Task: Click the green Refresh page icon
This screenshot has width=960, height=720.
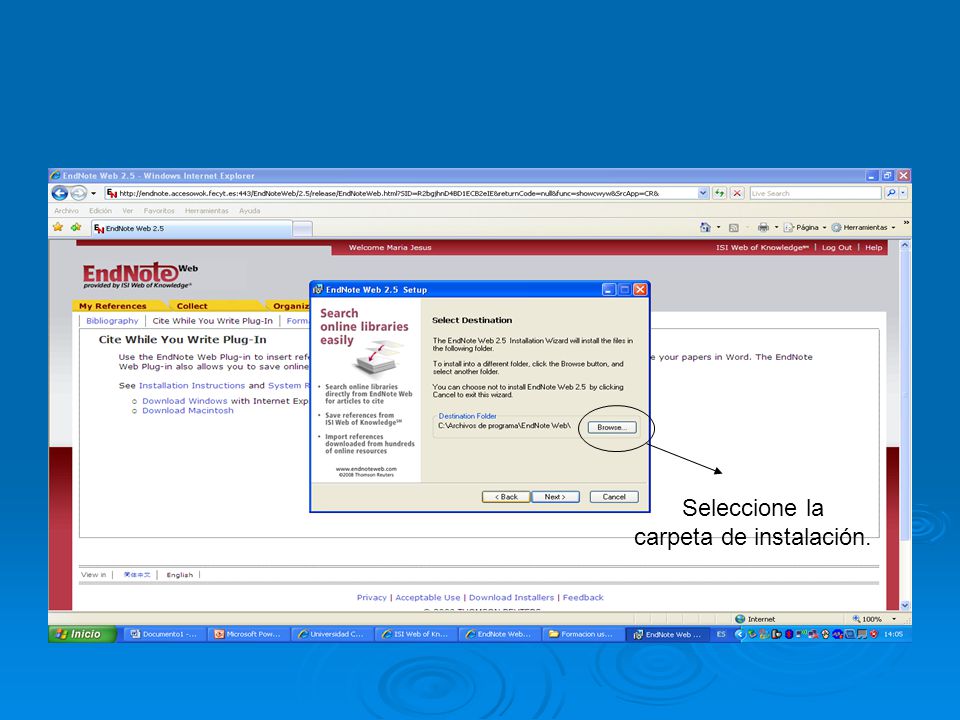Action: [719, 193]
